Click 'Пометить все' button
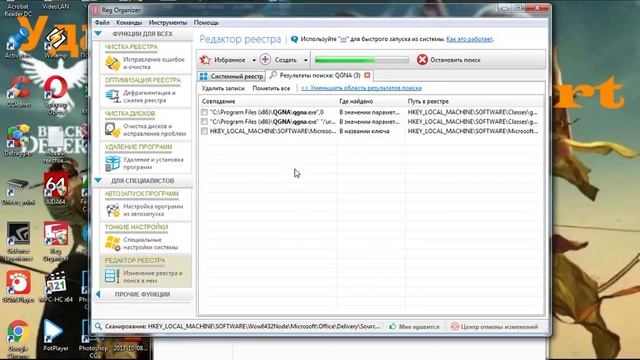Image resolution: width=640 pixels, height=360 pixels. (271, 88)
